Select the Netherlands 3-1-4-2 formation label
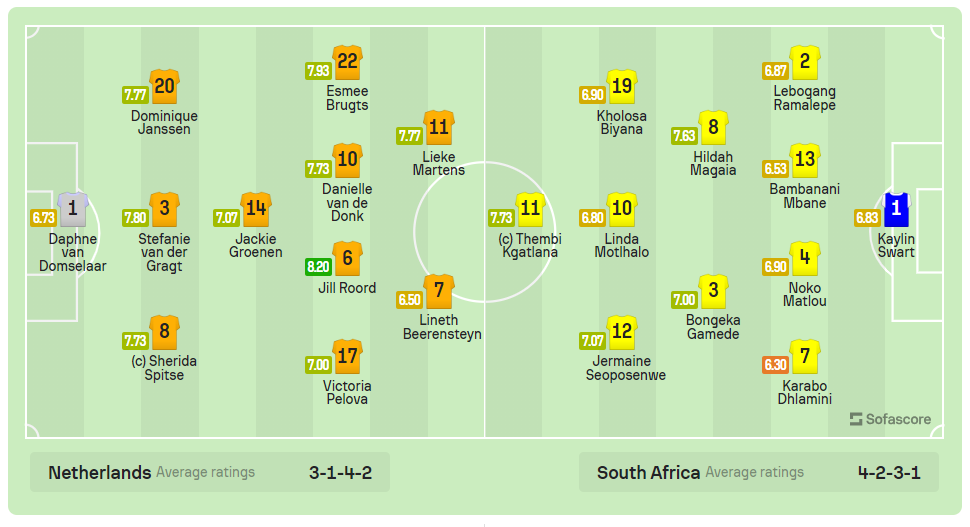The width and height of the screenshot is (970, 527). (x=340, y=472)
